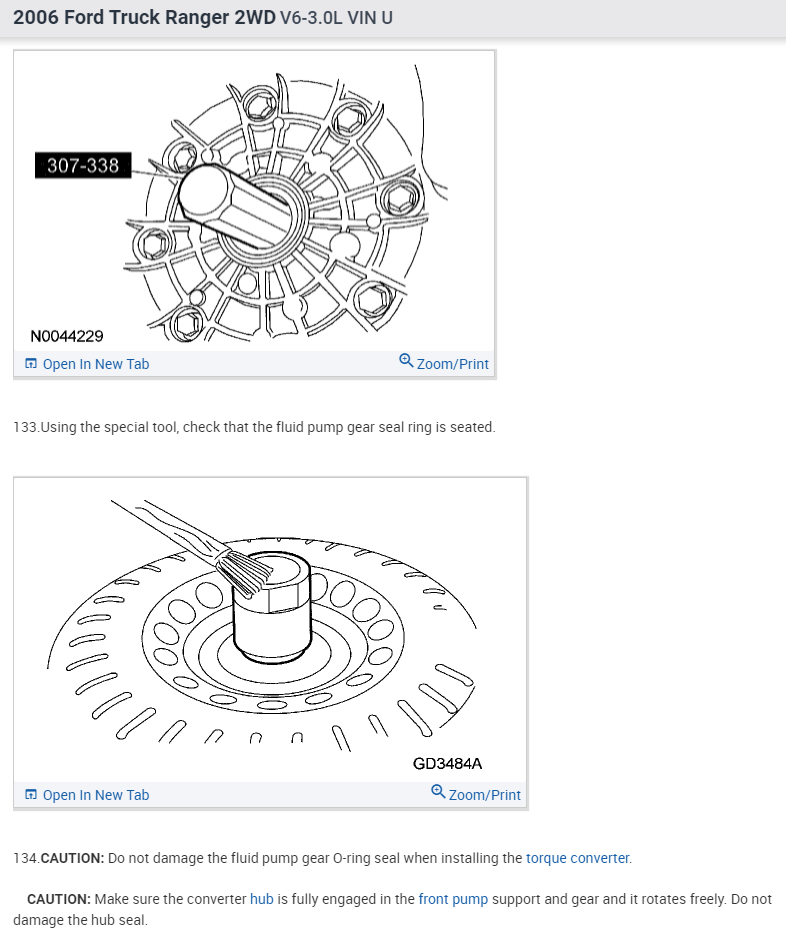The image size is (786, 930).
Task: Click the V6-3.0L VIN U engine text
Action: pos(336,18)
